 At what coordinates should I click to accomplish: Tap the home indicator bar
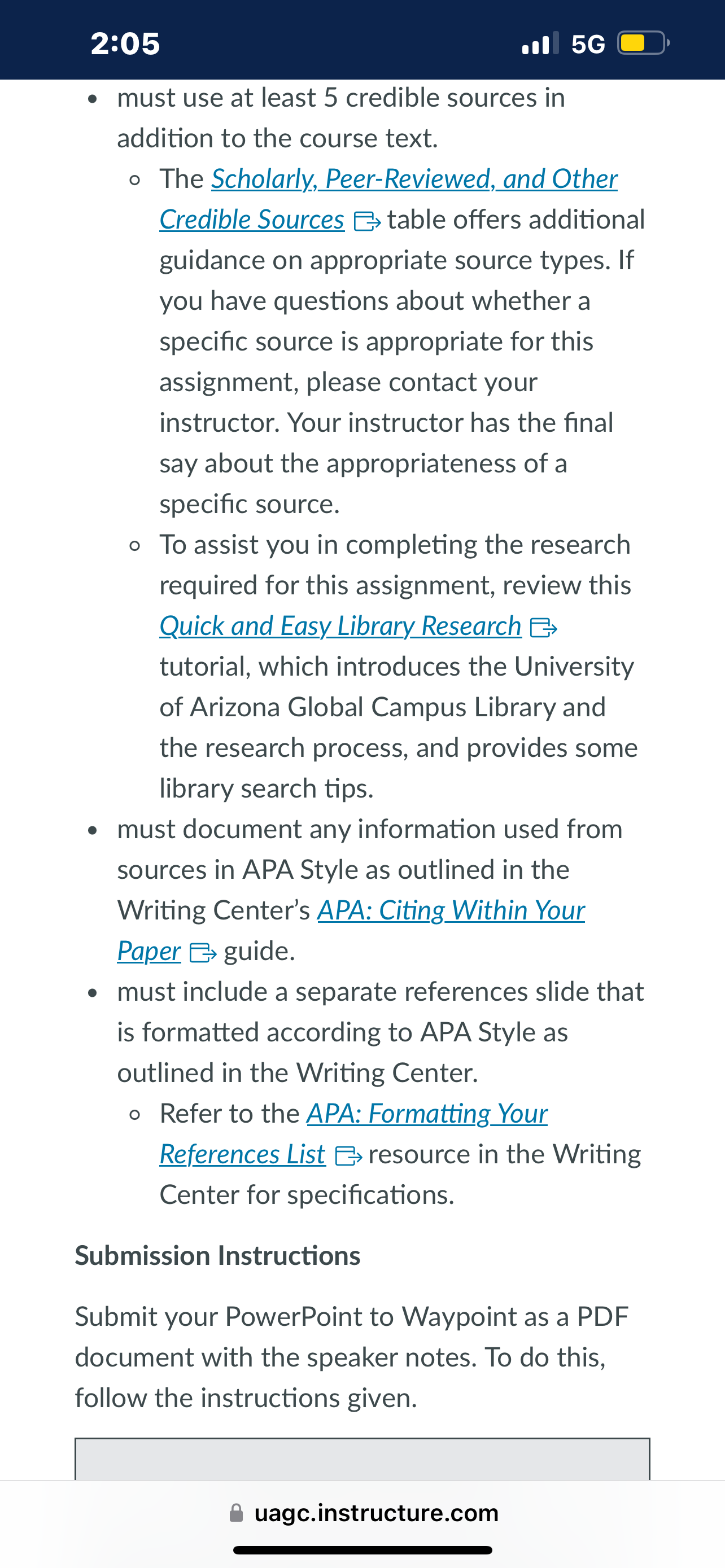tap(363, 1550)
